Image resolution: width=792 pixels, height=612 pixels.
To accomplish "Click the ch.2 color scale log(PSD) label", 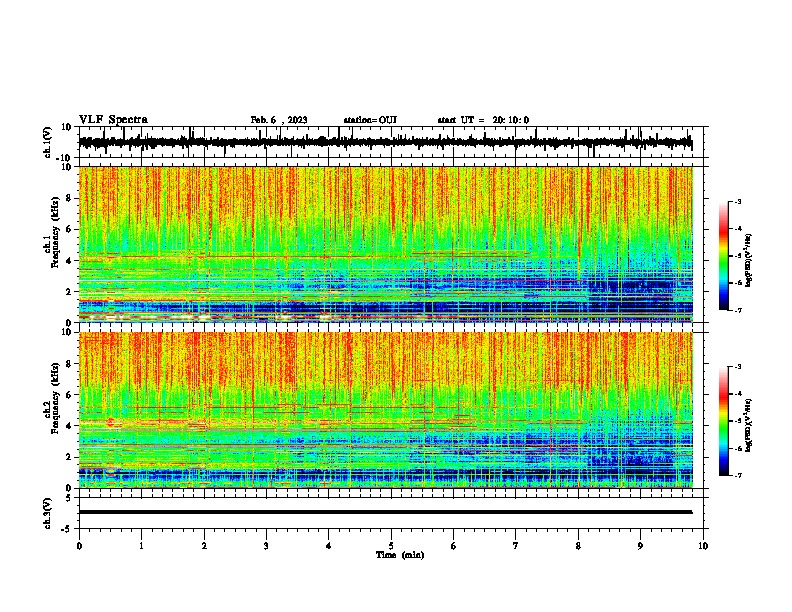I will 748,425.
